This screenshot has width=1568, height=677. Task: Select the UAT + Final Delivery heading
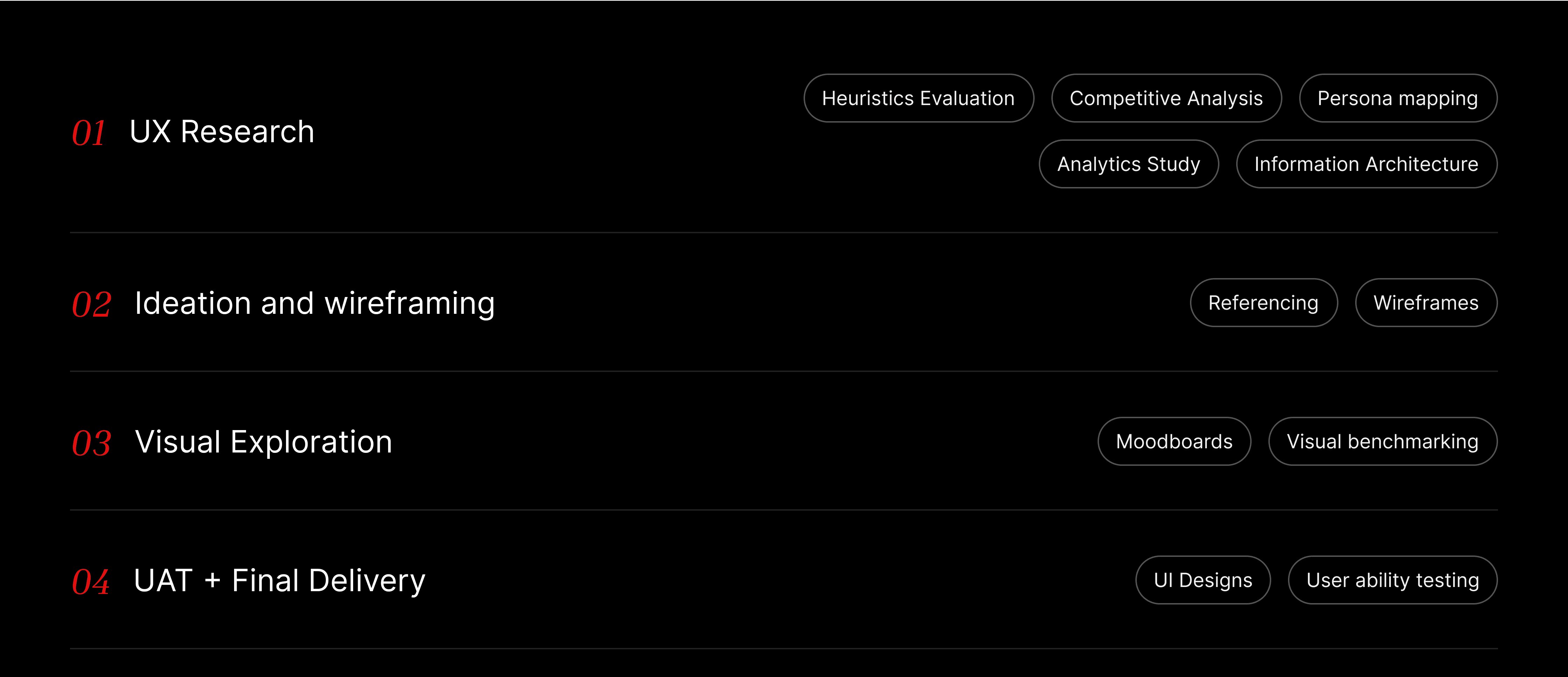click(x=279, y=581)
